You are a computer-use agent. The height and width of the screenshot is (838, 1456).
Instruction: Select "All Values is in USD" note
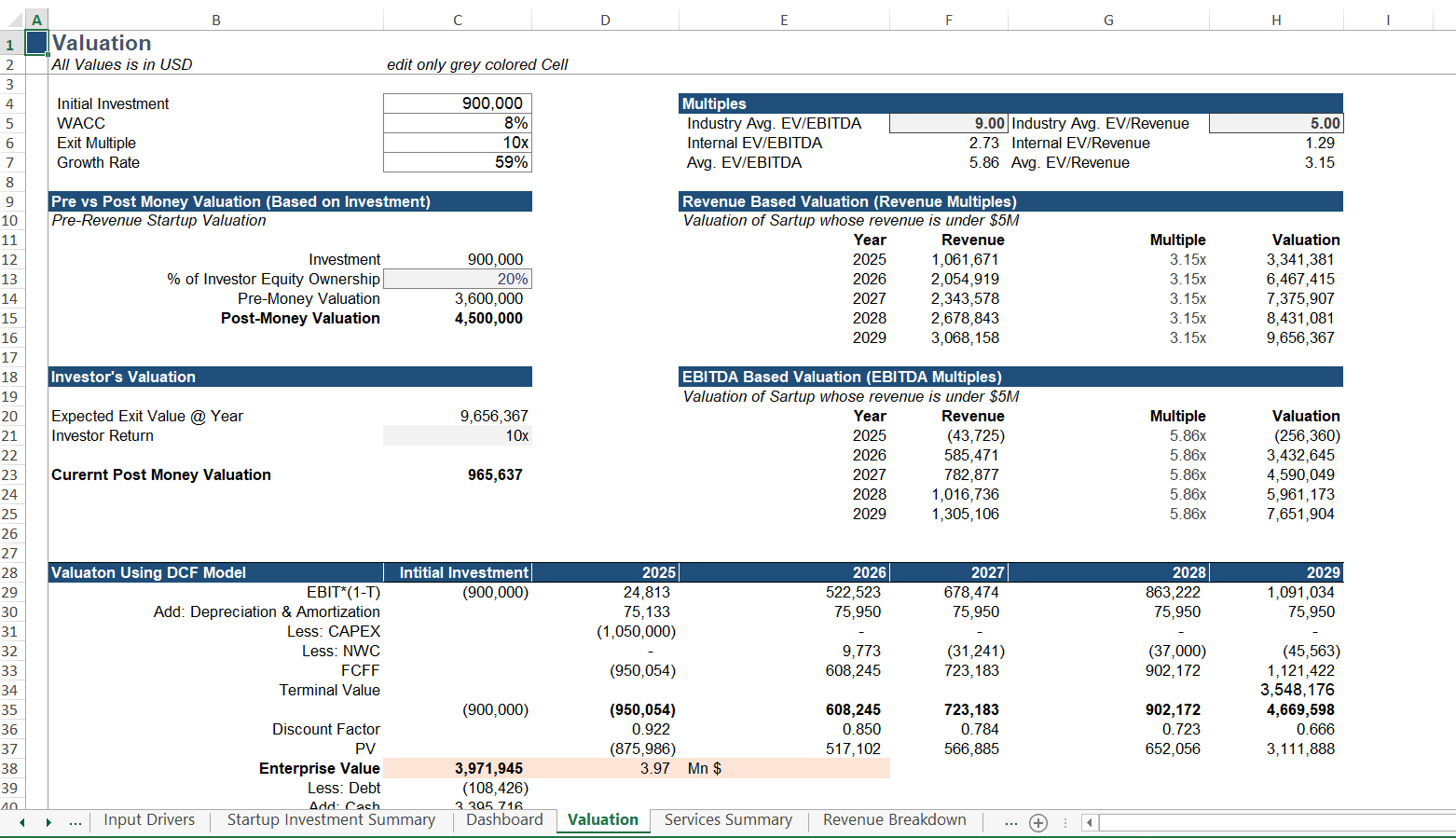pyautogui.click(x=122, y=64)
